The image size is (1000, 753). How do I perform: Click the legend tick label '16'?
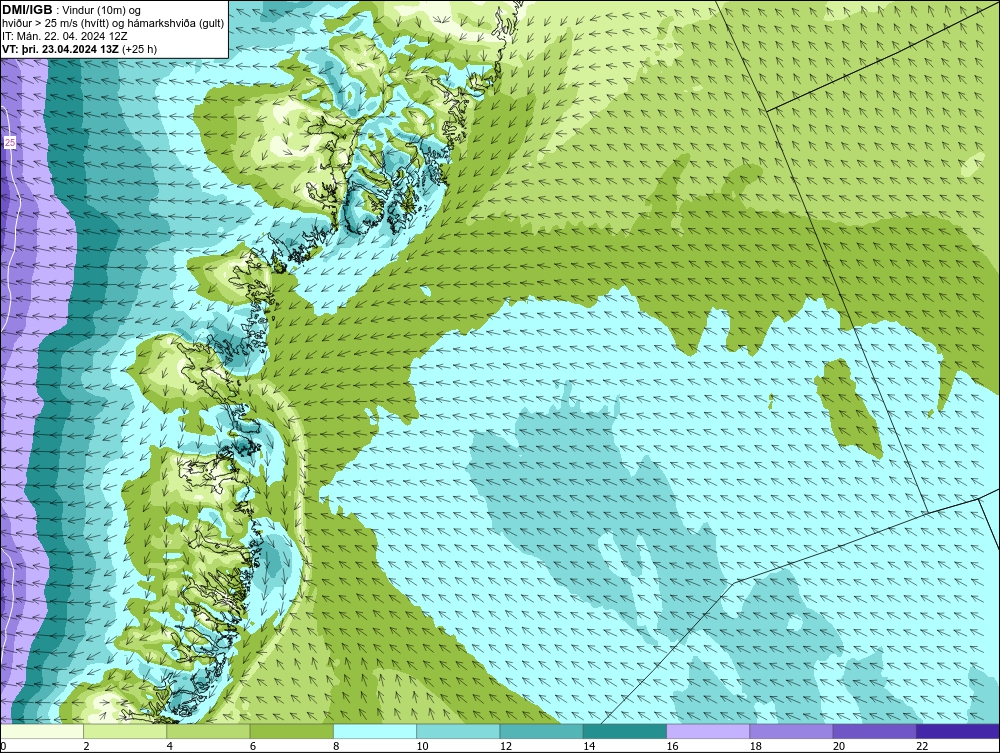(x=672, y=746)
